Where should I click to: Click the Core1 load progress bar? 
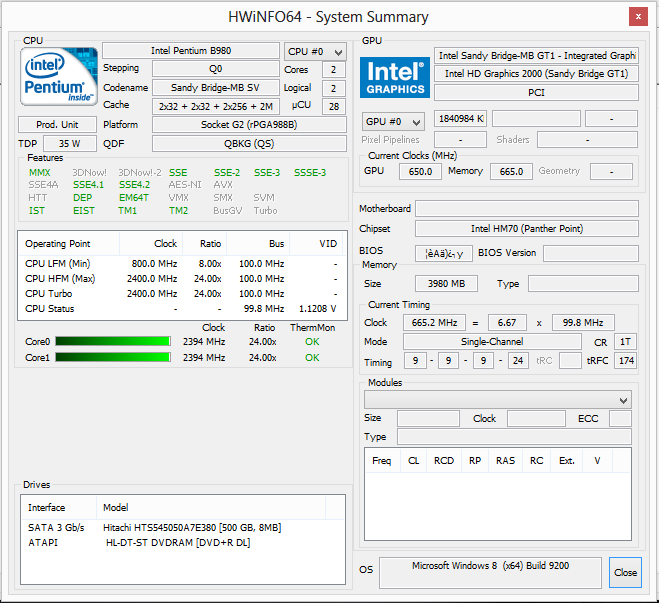(x=113, y=357)
